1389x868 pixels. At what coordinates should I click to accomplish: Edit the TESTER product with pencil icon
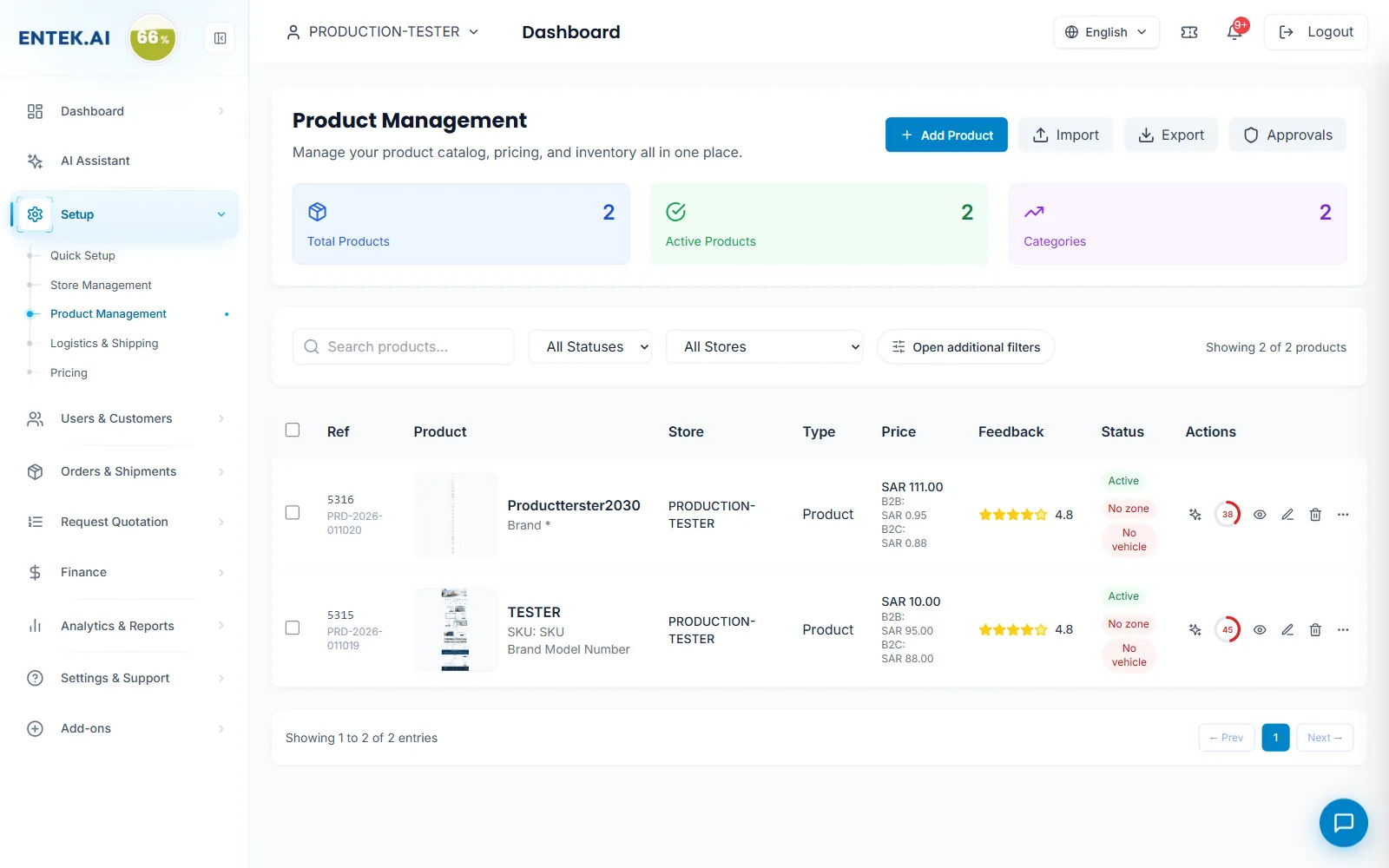1287,630
